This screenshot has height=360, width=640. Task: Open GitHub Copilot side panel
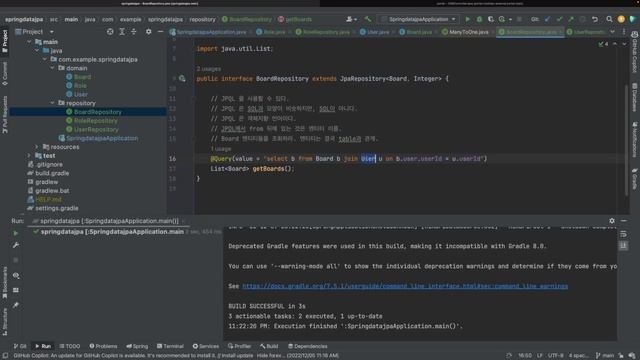click(x=634, y=52)
